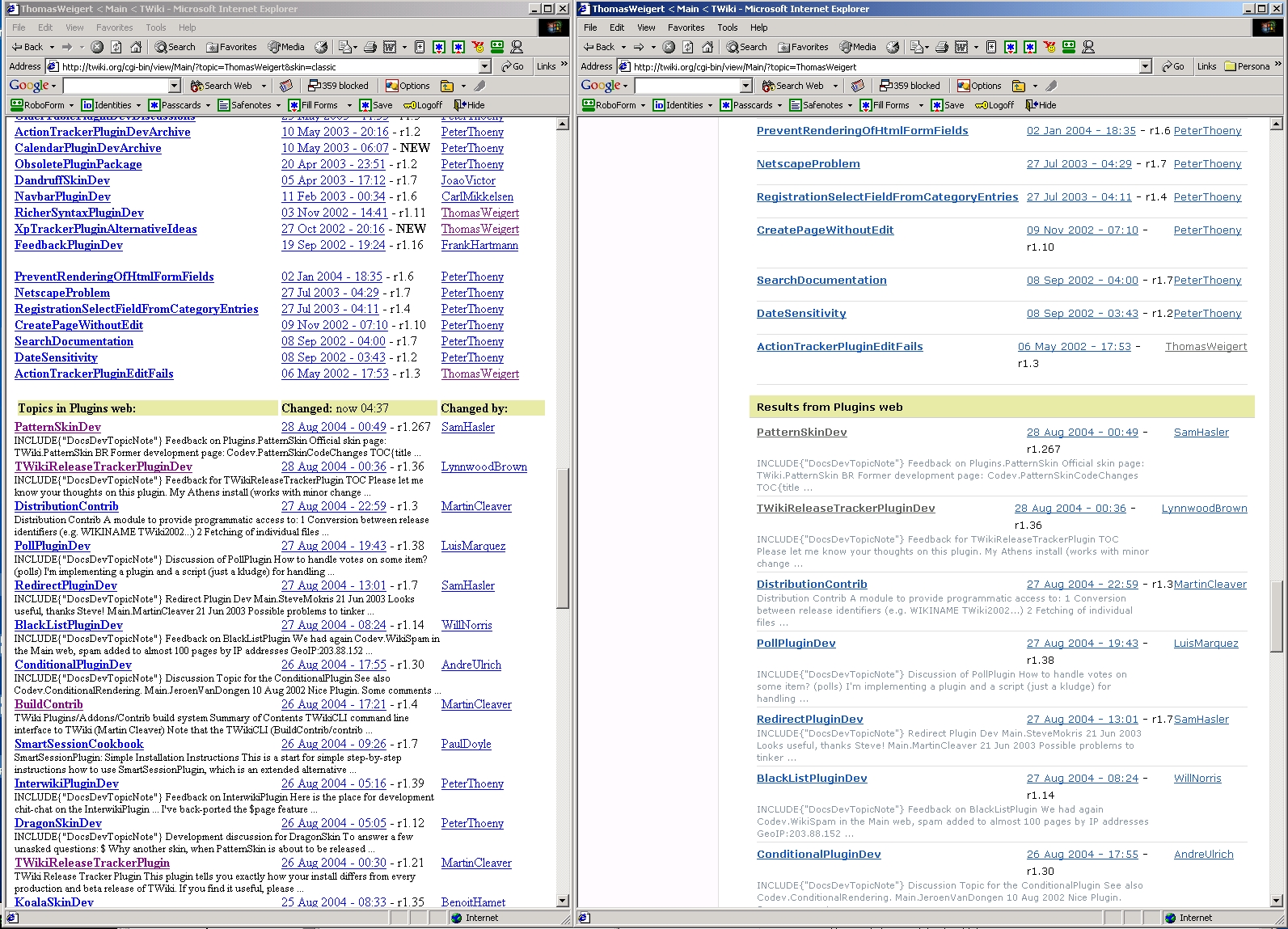Hide RoboForm toolbar in right window

pos(1041,105)
